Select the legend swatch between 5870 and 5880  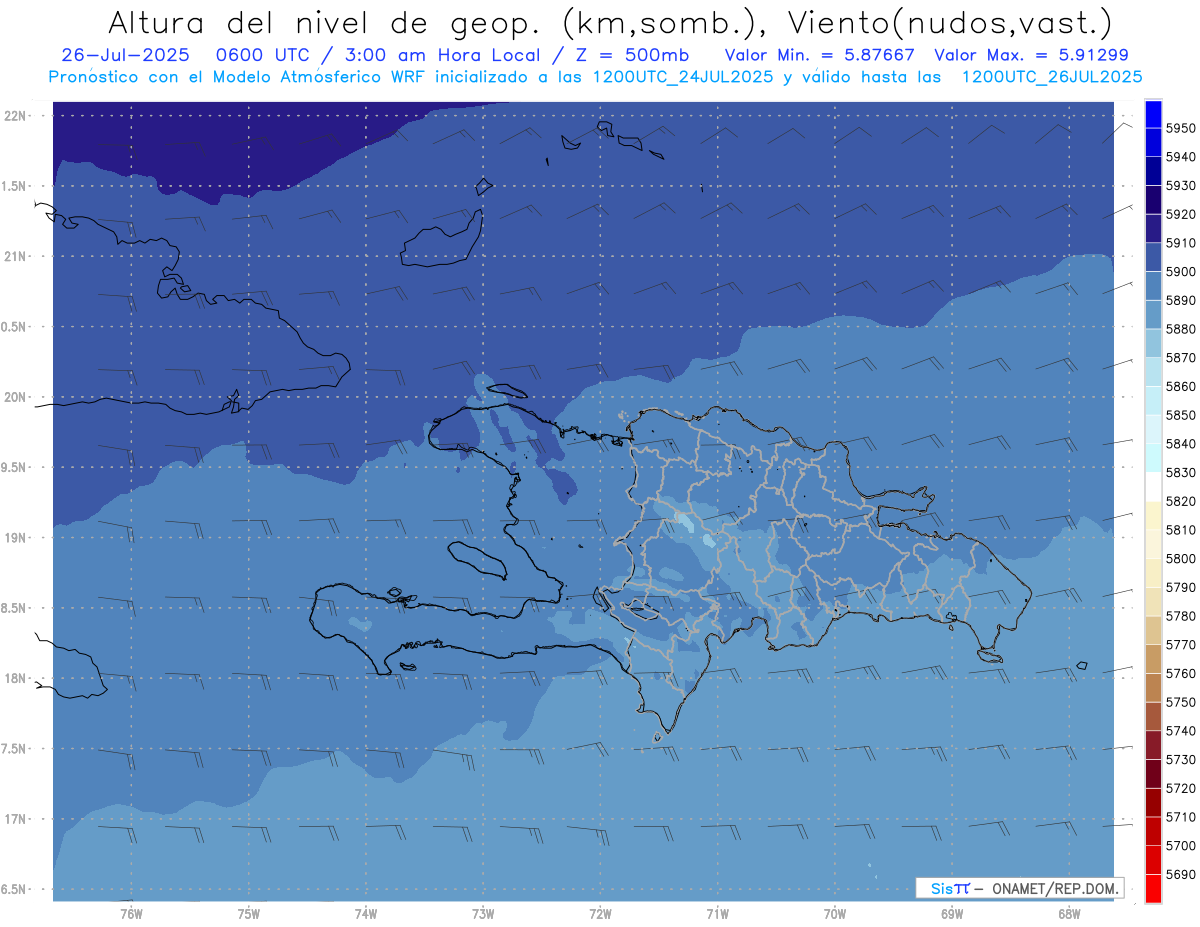pyautogui.click(x=1153, y=343)
